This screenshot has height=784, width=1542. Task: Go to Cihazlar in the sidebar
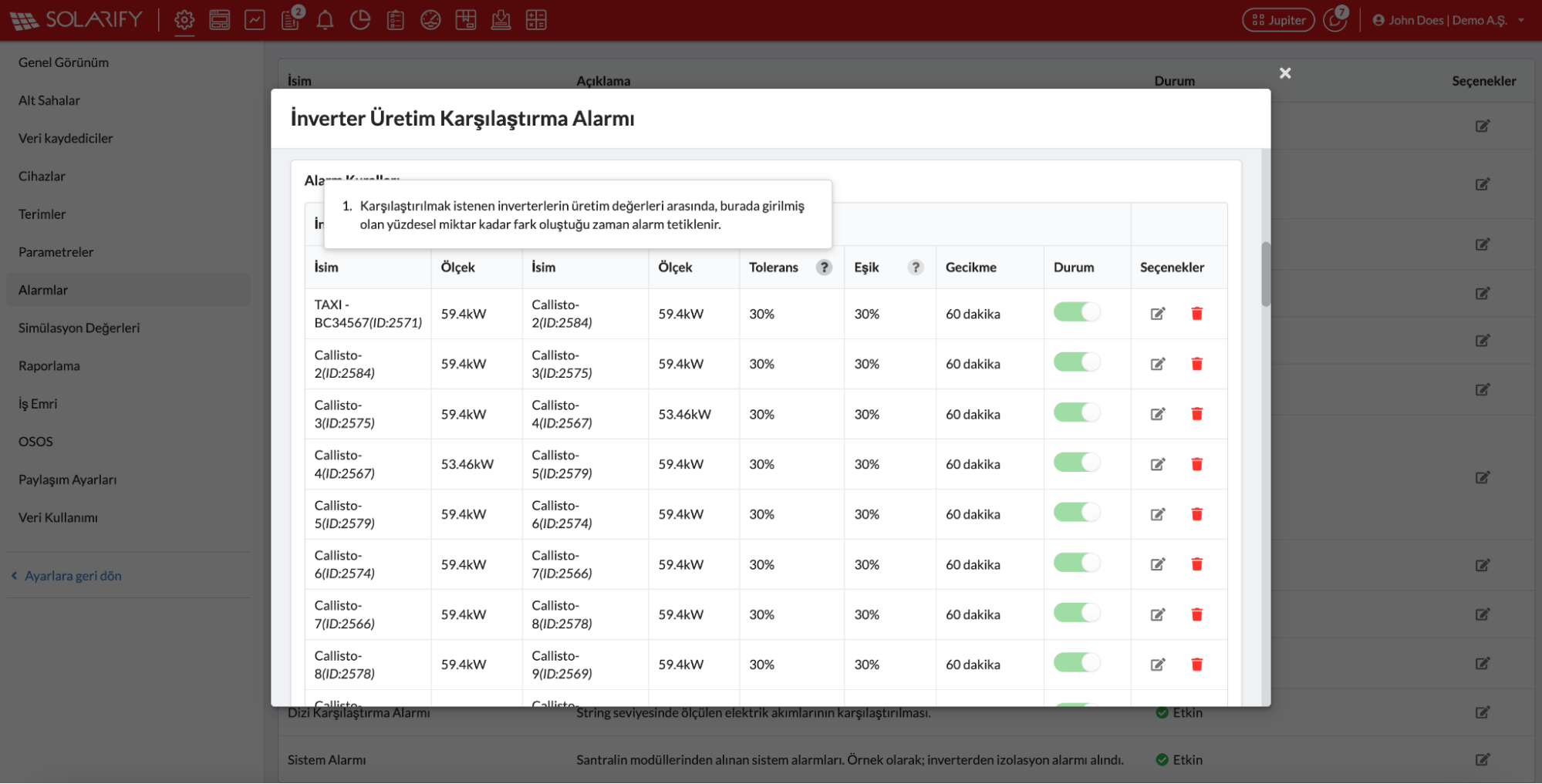[x=42, y=176]
